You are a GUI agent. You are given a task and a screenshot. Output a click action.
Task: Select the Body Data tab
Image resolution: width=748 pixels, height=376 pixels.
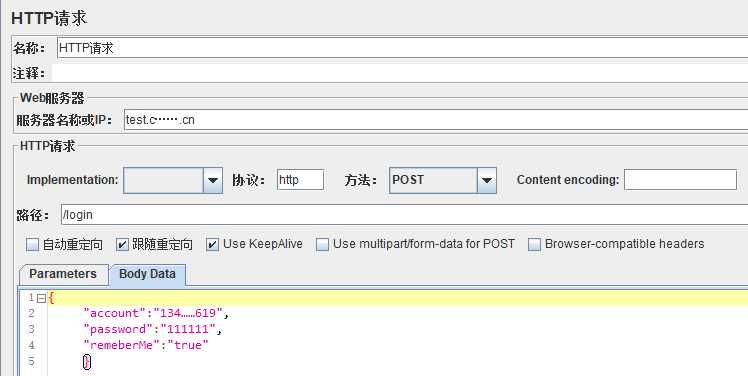coord(147,274)
